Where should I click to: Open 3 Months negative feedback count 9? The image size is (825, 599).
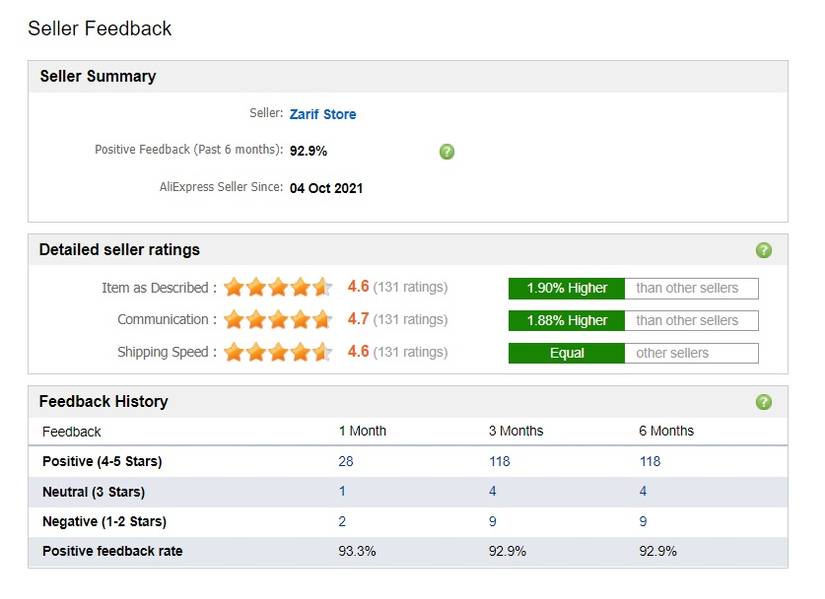point(492,521)
